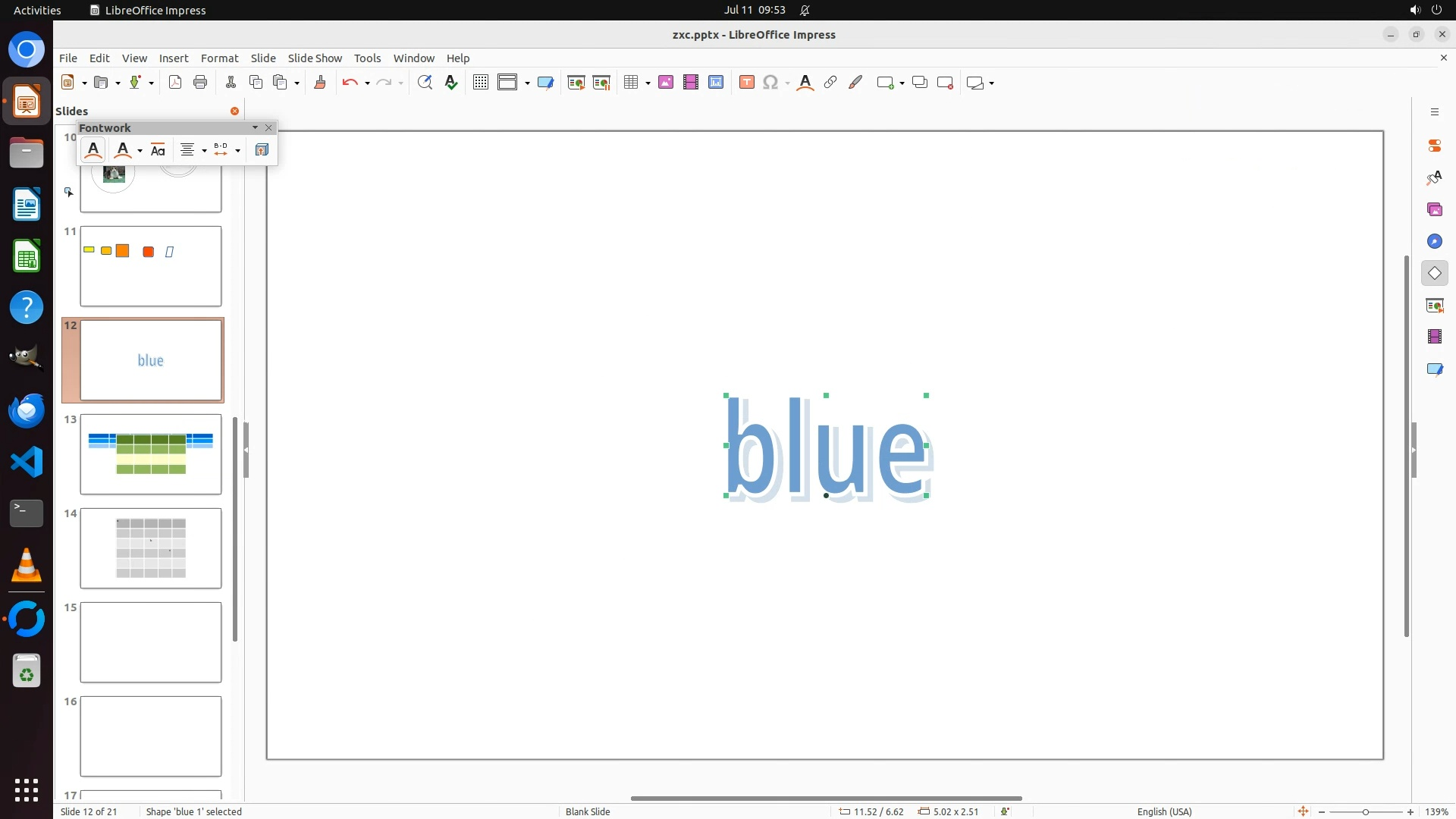Open Shapes deck in sidebar
This screenshot has height=819, width=1456.
pos(1434,273)
